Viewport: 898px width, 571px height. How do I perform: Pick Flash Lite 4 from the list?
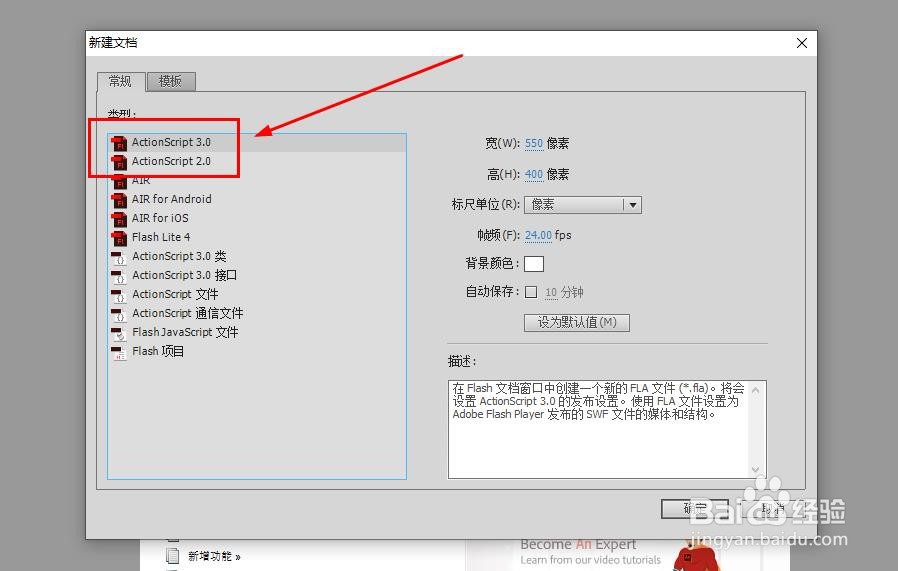coord(257,237)
